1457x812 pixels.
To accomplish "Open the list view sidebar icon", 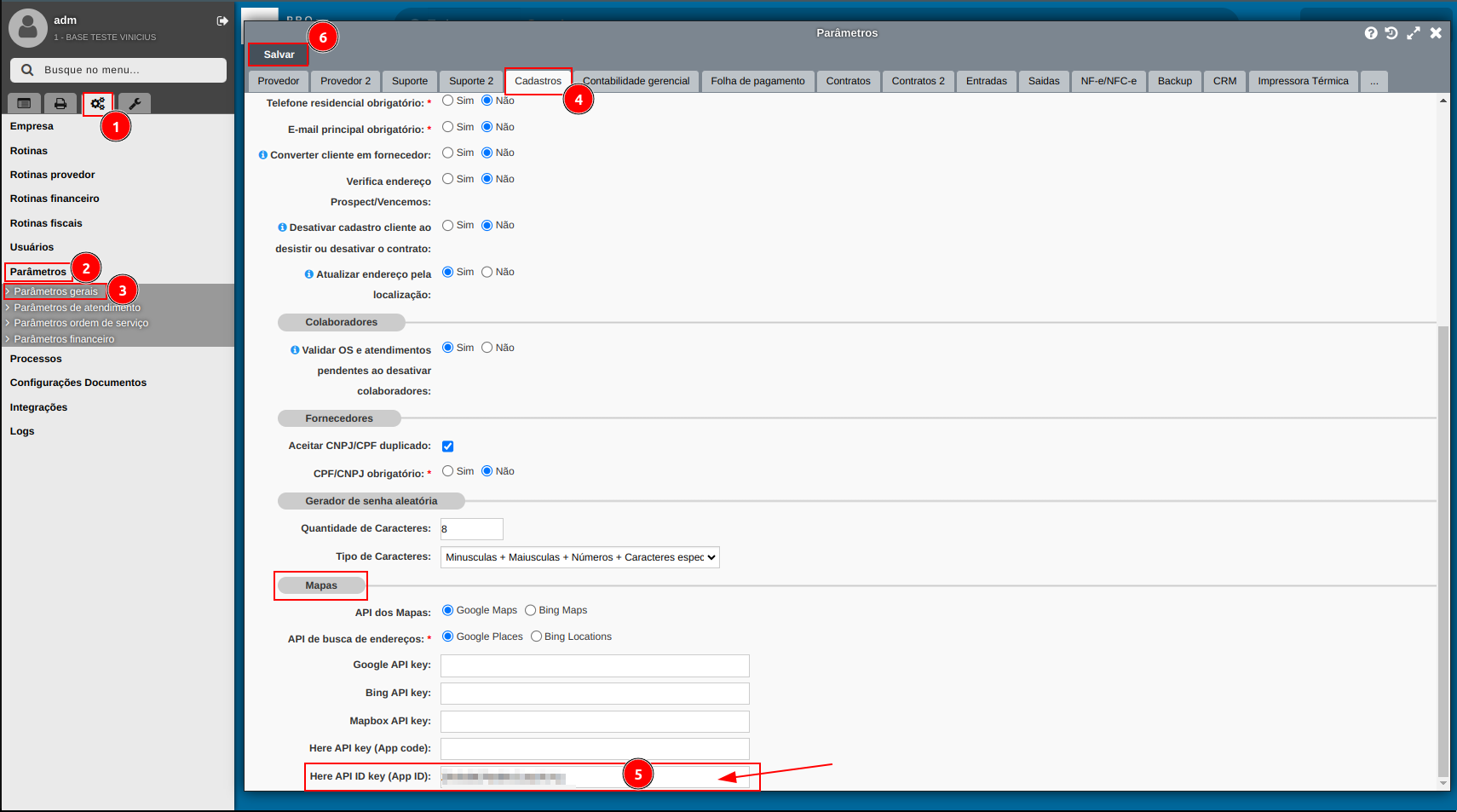I will [x=24, y=103].
